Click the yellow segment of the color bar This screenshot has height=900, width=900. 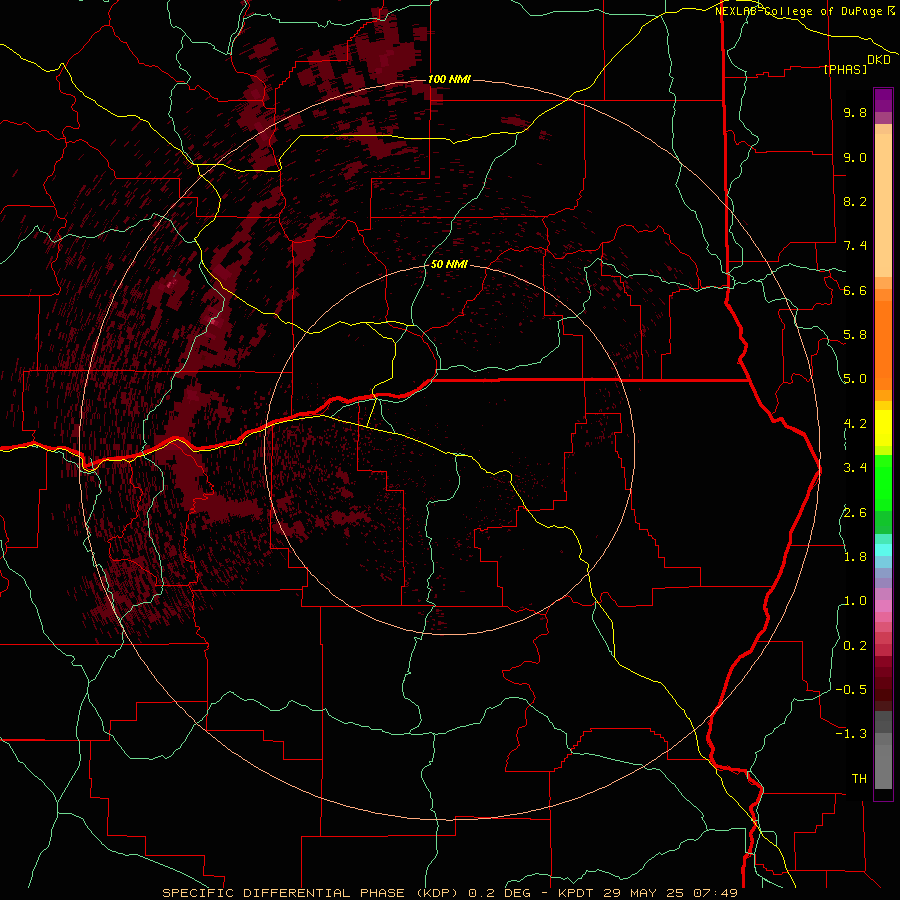(x=883, y=428)
